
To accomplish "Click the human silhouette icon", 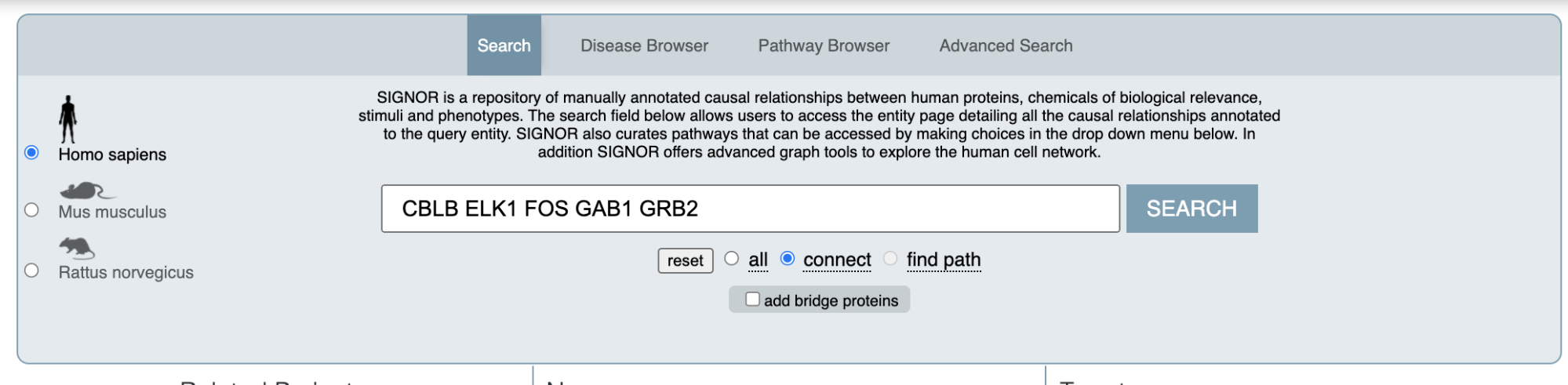I will pos(68,119).
